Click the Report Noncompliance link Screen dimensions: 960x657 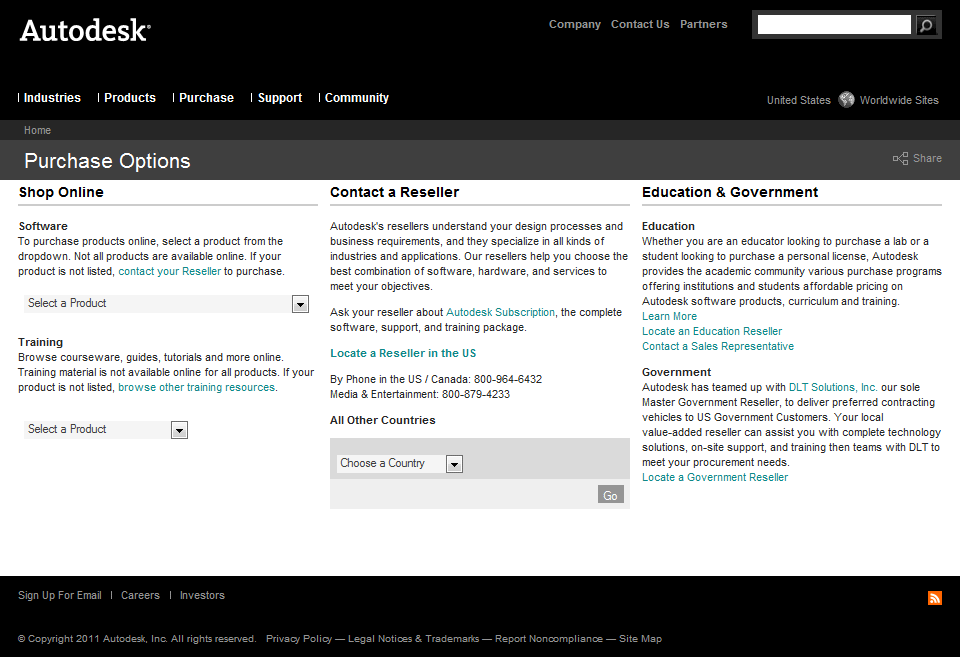click(x=549, y=639)
